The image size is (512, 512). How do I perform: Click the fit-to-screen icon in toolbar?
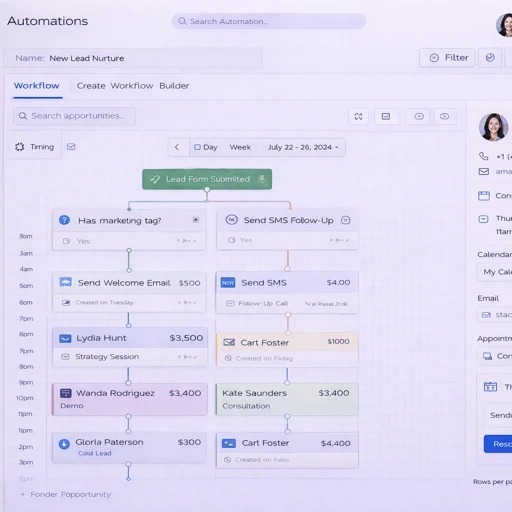[x=358, y=116]
